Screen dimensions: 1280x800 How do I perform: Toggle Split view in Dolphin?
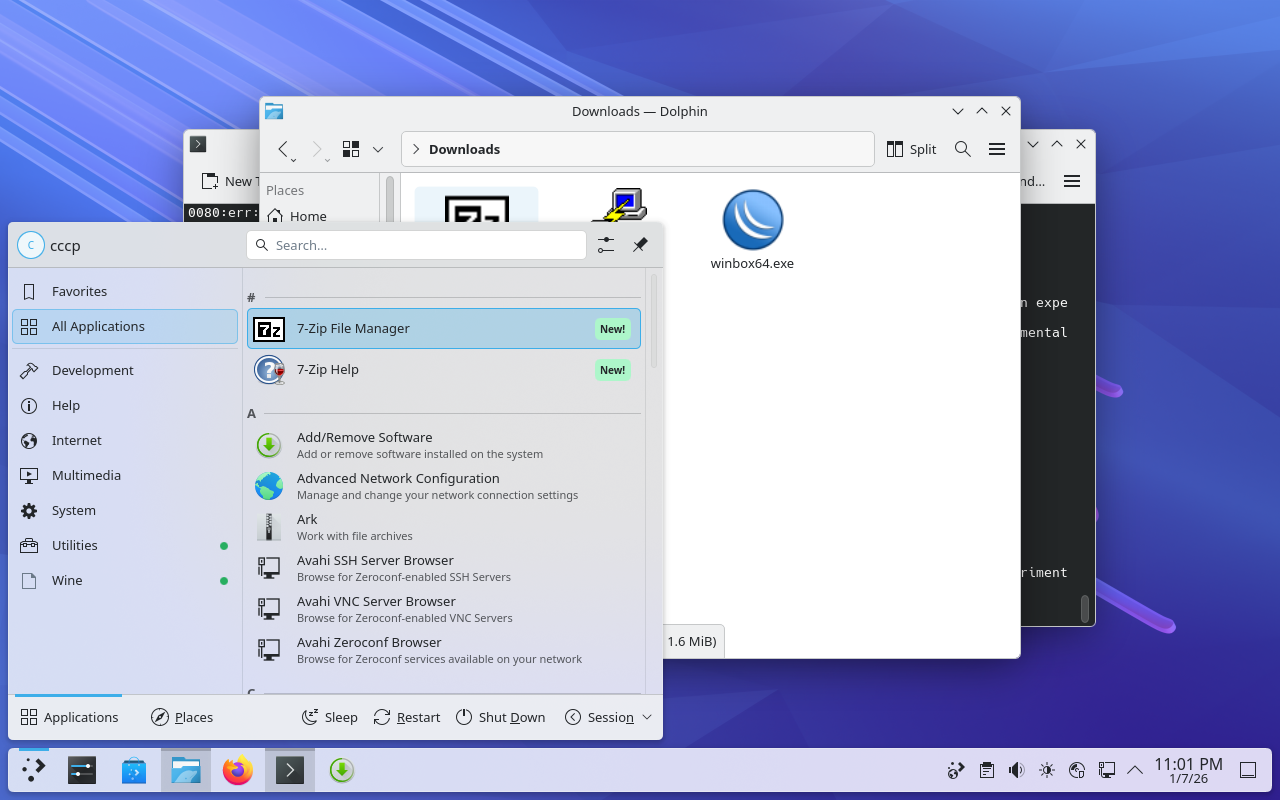click(911, 149)
